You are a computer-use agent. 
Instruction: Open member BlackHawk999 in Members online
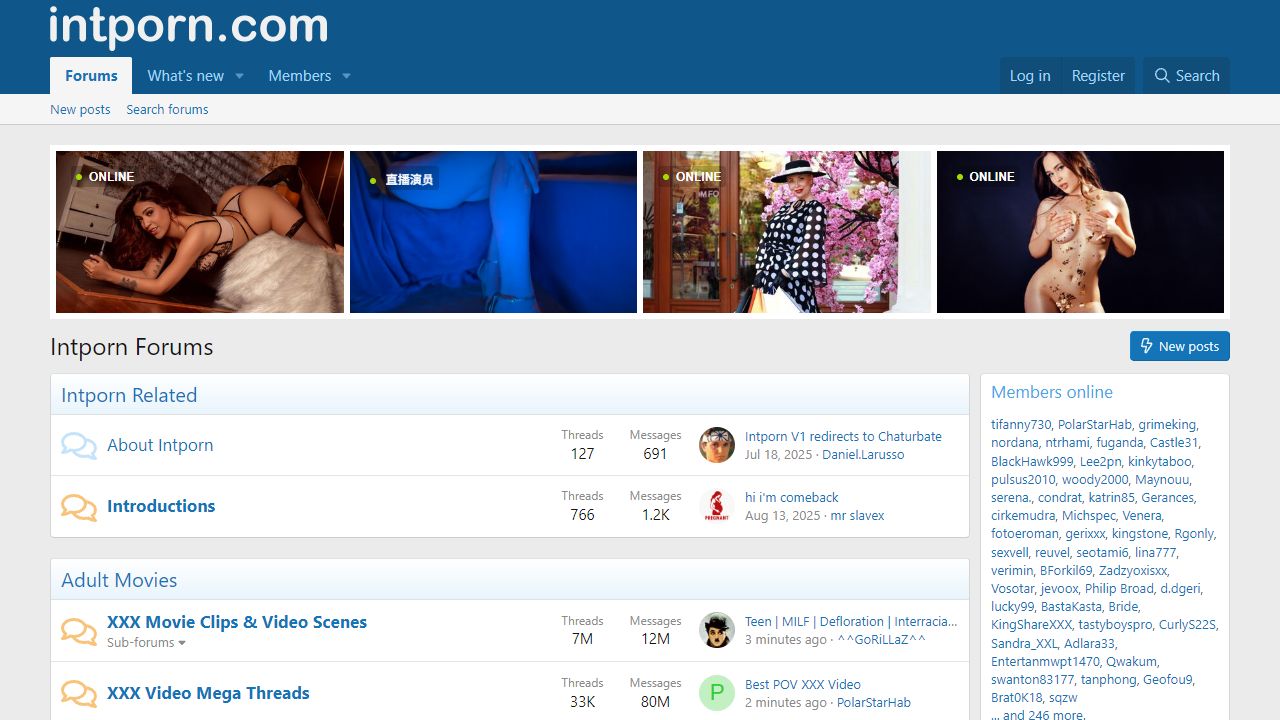pyautogui.click(x=1032, y=461)
